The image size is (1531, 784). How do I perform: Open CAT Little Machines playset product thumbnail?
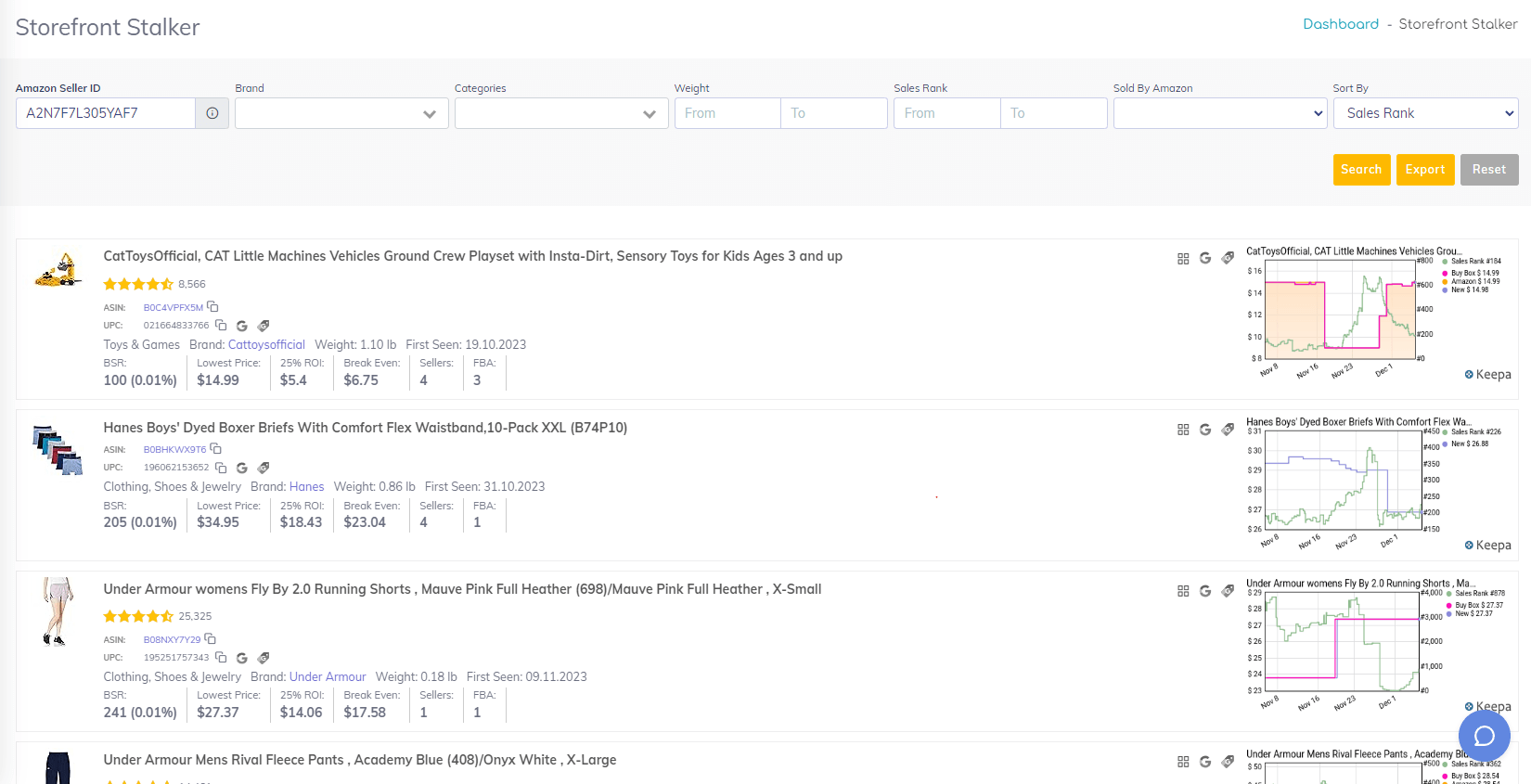coord(58,271)
